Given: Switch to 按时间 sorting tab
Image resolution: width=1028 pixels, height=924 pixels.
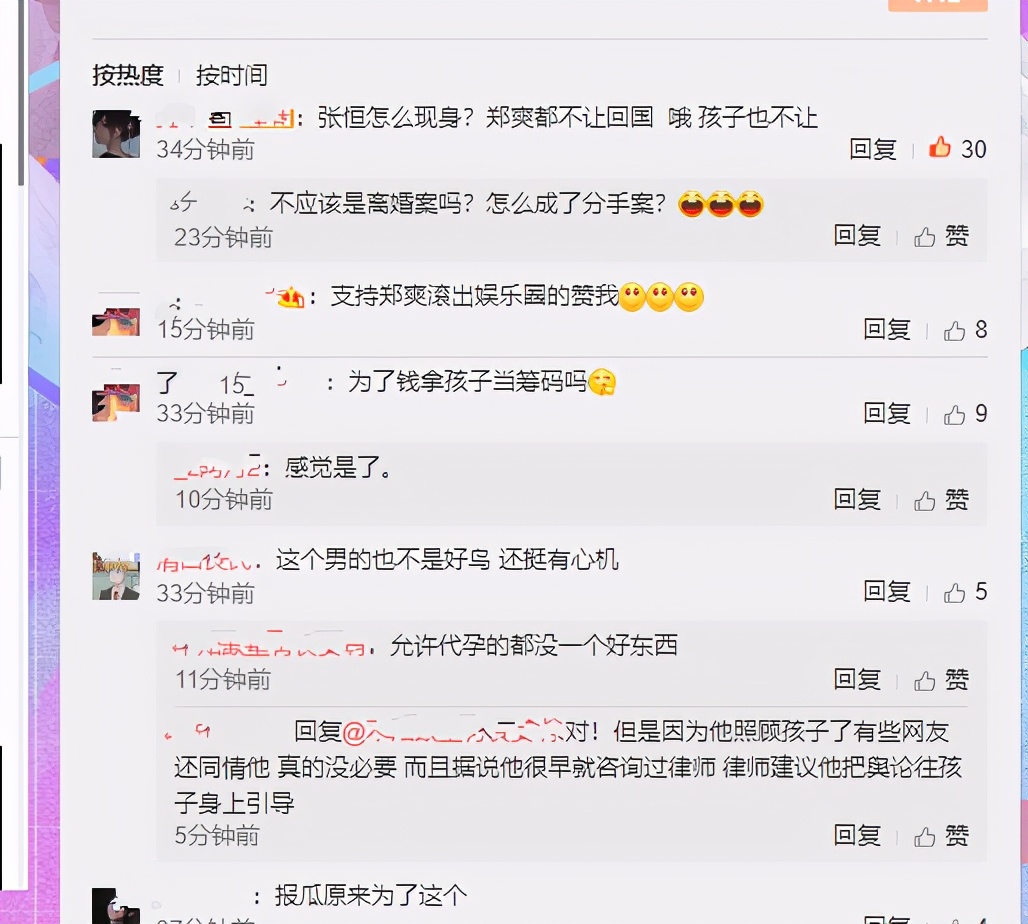Looking at the screenshot, I should (x=231, y=75).
